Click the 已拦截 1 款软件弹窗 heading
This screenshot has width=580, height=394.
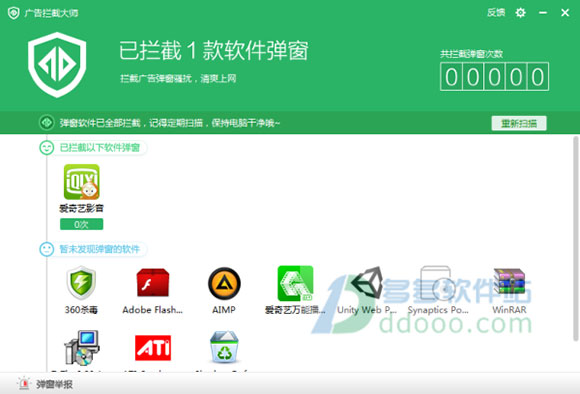(213, 50)
